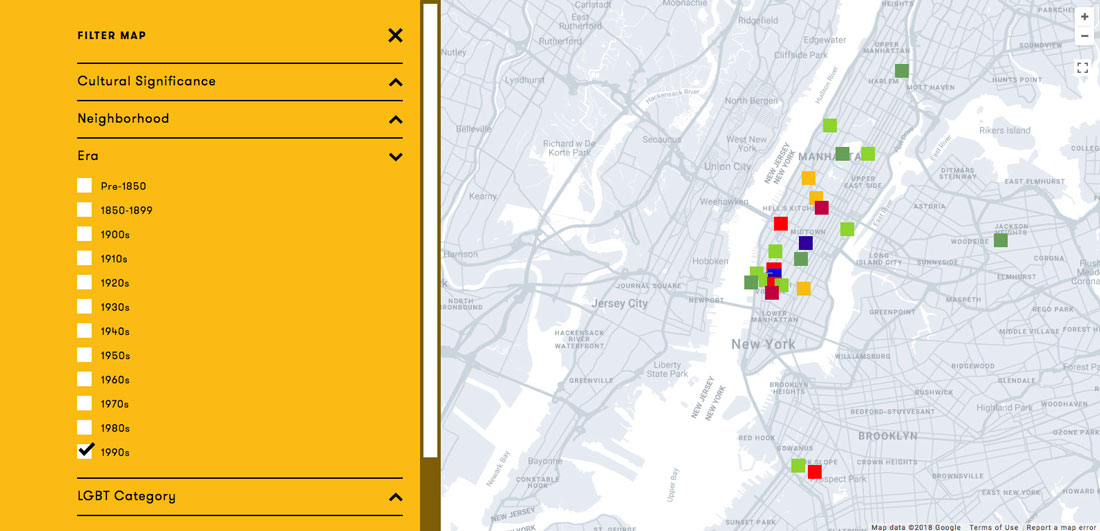The height and width of the screenshot is (531, 1100).
Task: Uncheck the 1990s era checkbox
Action: [x=85, y=452]
